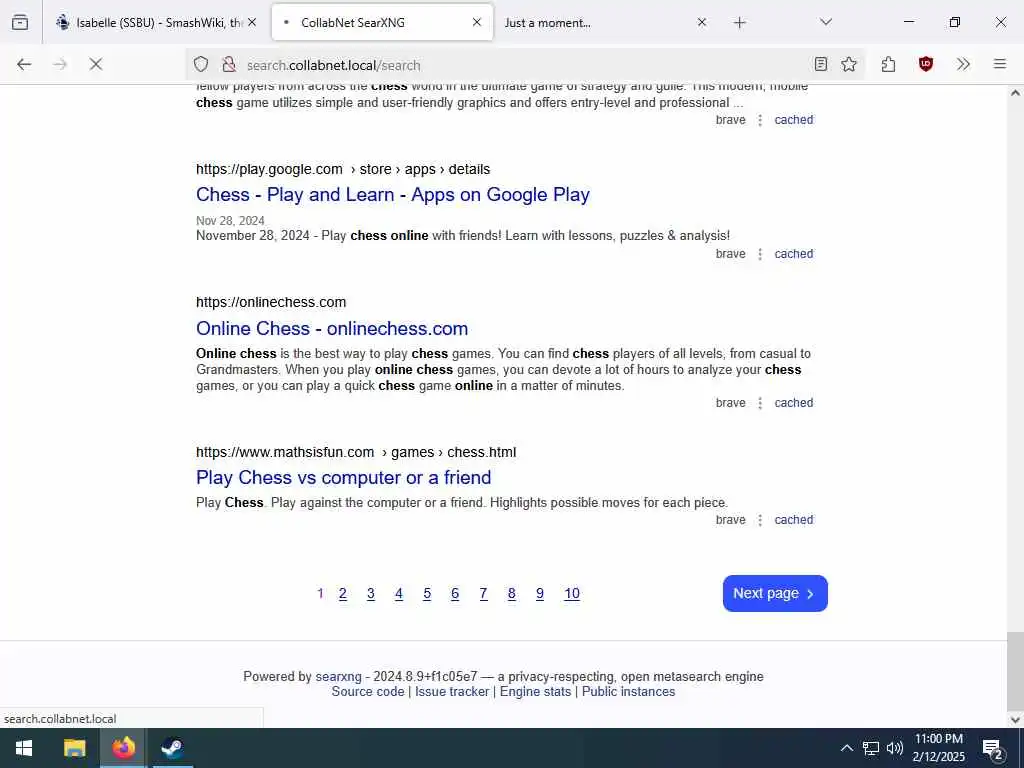Close the Isabelle SmashWiki tab
The image size is (1024, 768).
click(x=252, y=22)
